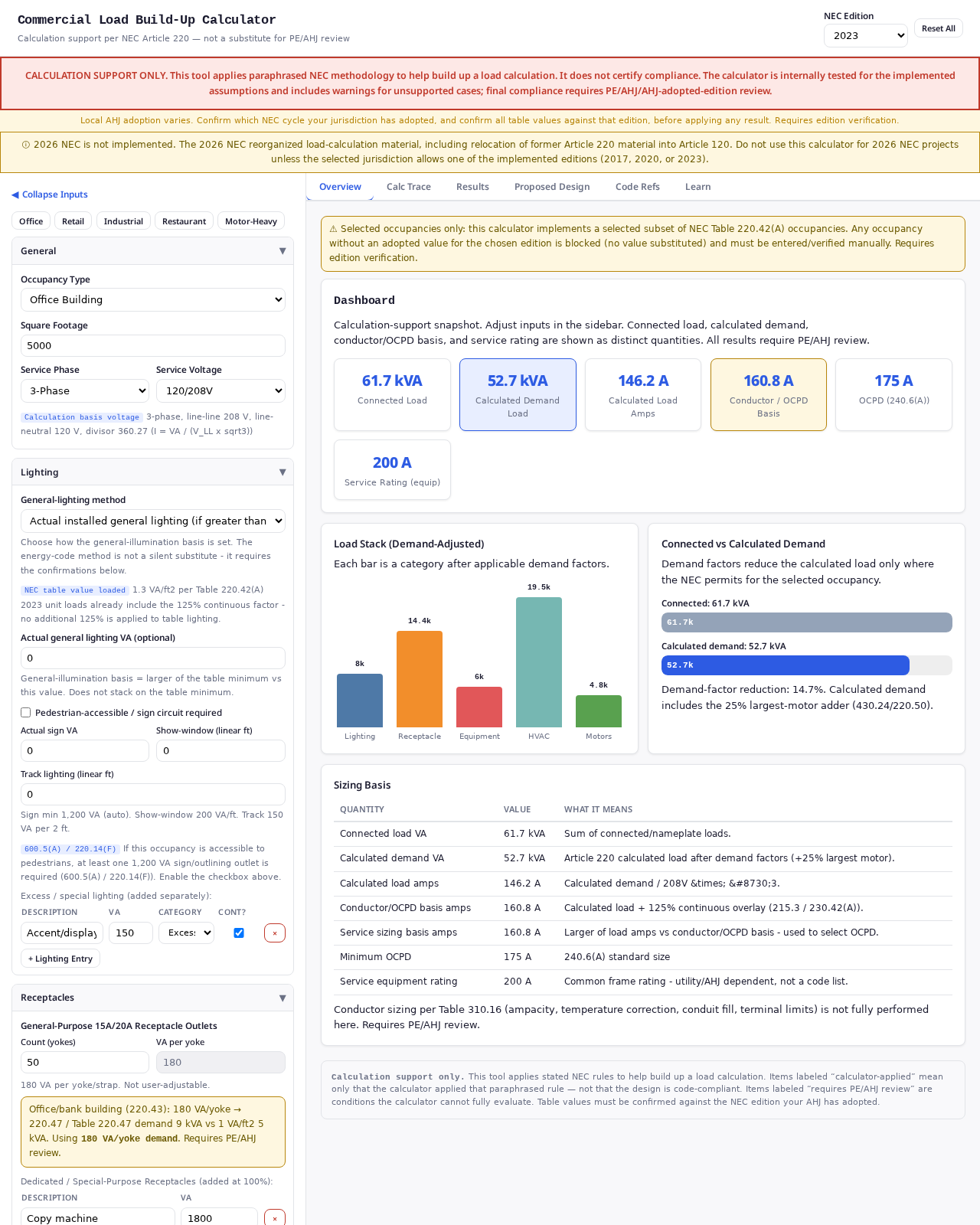The height and width of the screenshot is (1225, 980).
Task: Edit the Copy machine description field
Action: (x=98, y=1217)
